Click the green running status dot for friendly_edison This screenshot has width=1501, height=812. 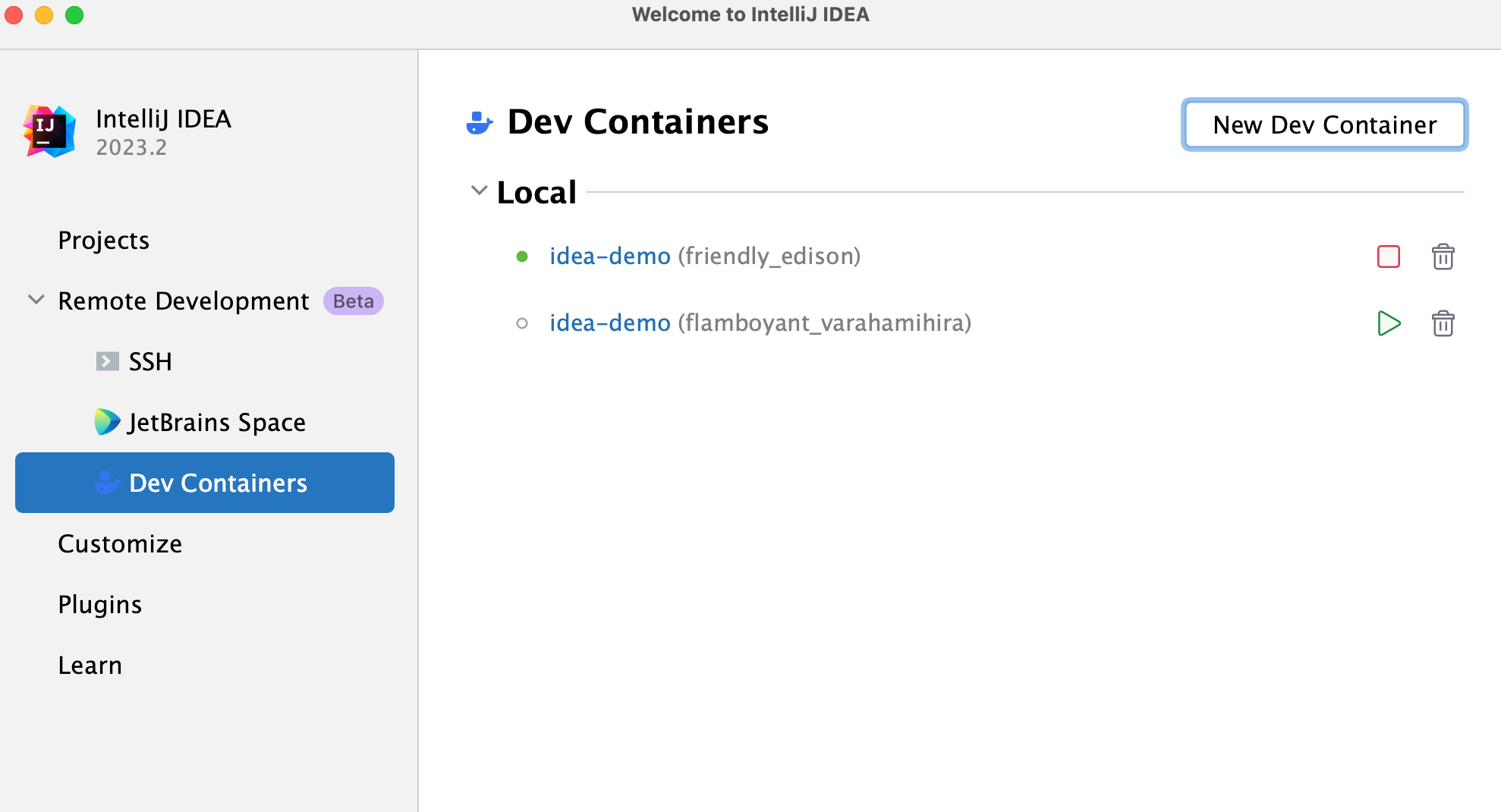pos(522,257)
